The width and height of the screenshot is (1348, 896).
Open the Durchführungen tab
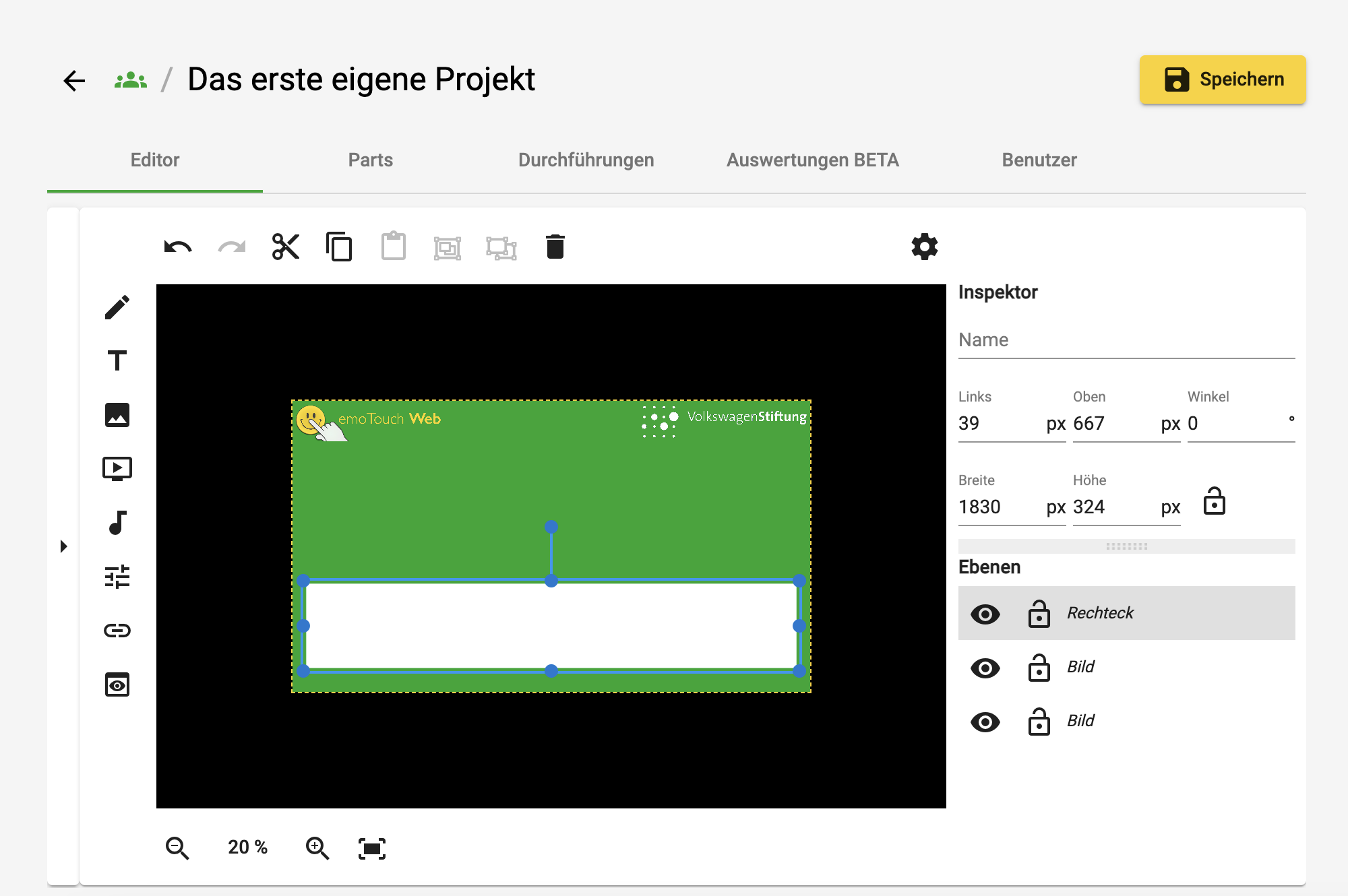point(586,160)
